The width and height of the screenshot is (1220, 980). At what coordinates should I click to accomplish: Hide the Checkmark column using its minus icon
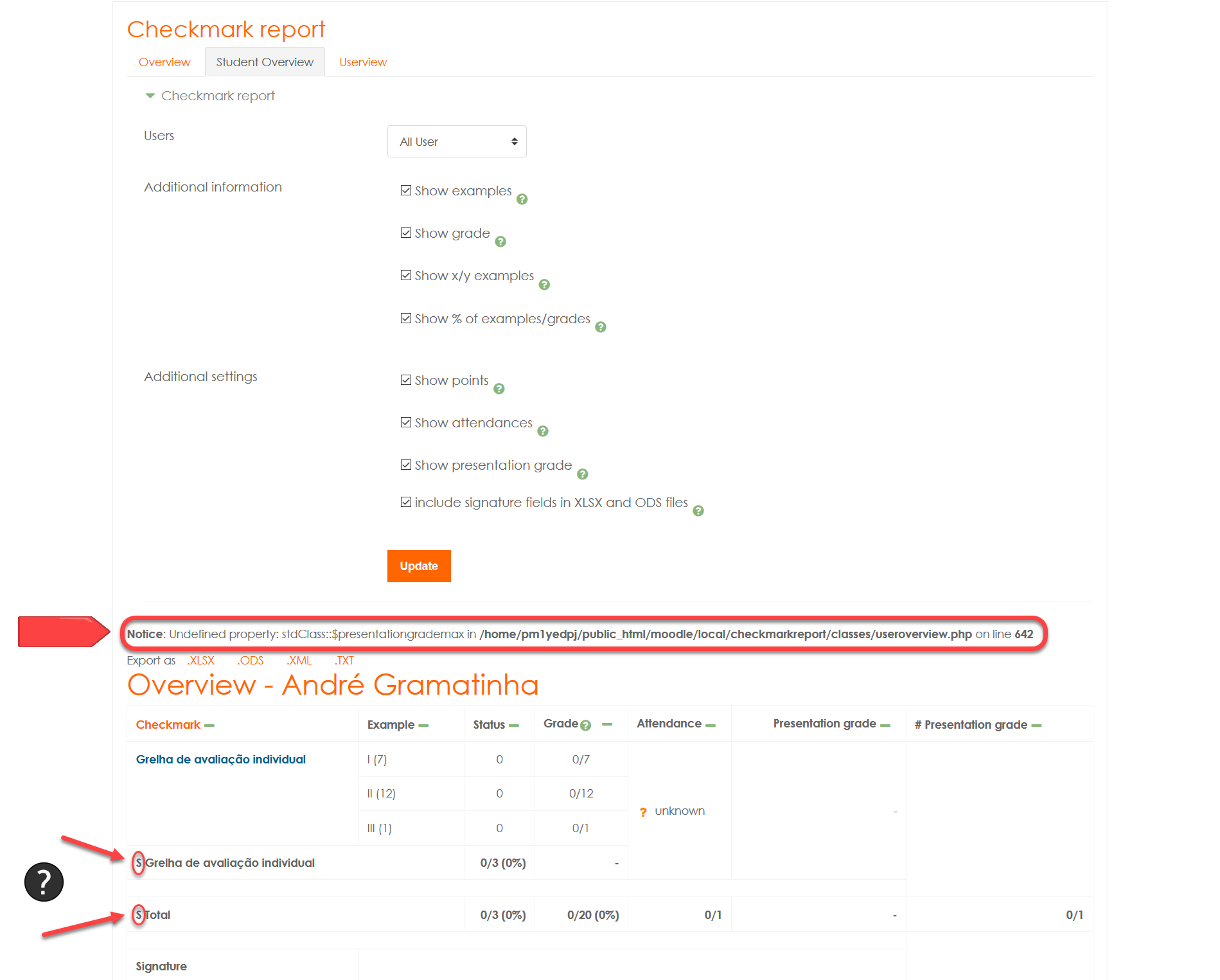(x=208, y=724)
